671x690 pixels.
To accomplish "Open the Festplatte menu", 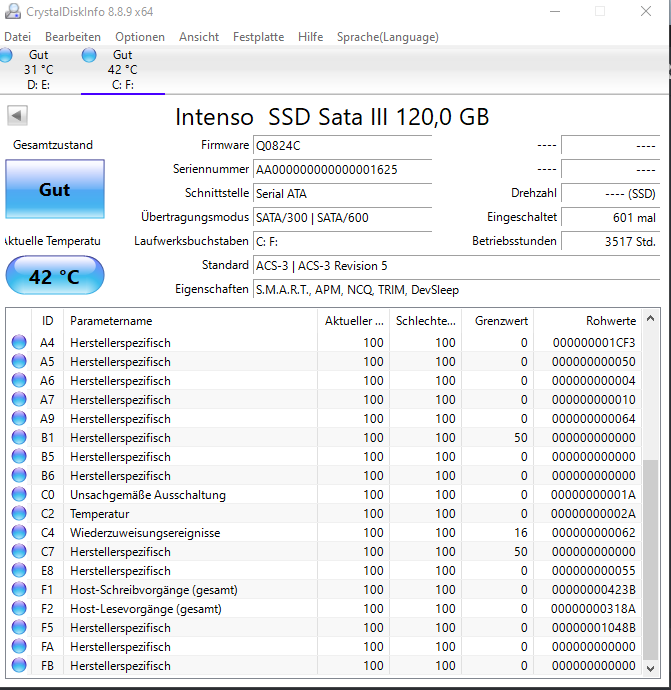I will (258, 37).
